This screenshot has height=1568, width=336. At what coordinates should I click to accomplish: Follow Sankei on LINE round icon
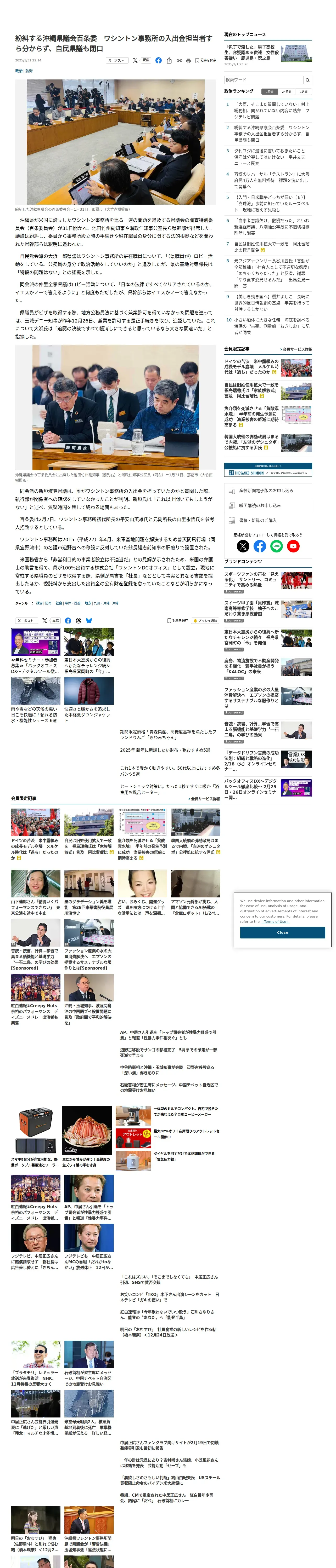[x=276, y=546]
